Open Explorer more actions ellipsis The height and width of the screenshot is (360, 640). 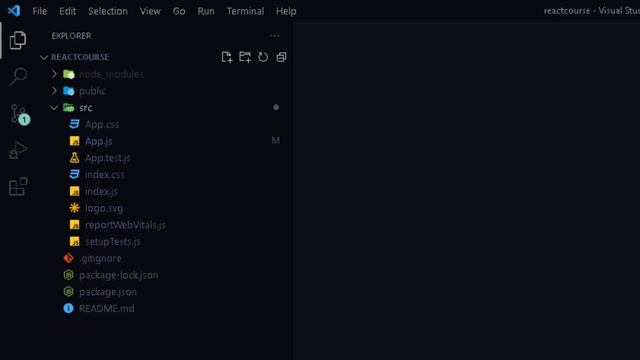274,36
